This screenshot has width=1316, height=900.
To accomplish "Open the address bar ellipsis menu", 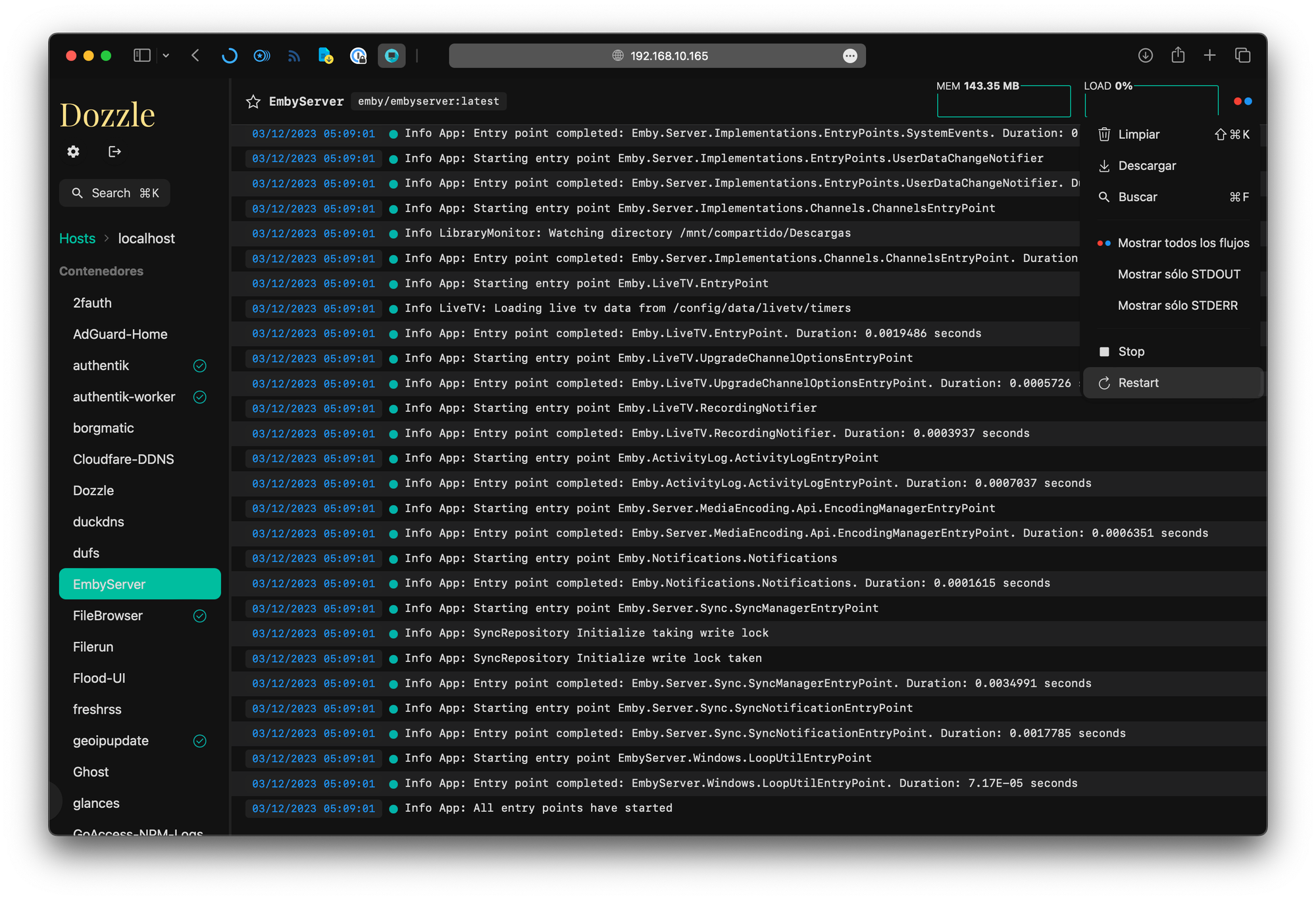I will click(850, 56).
